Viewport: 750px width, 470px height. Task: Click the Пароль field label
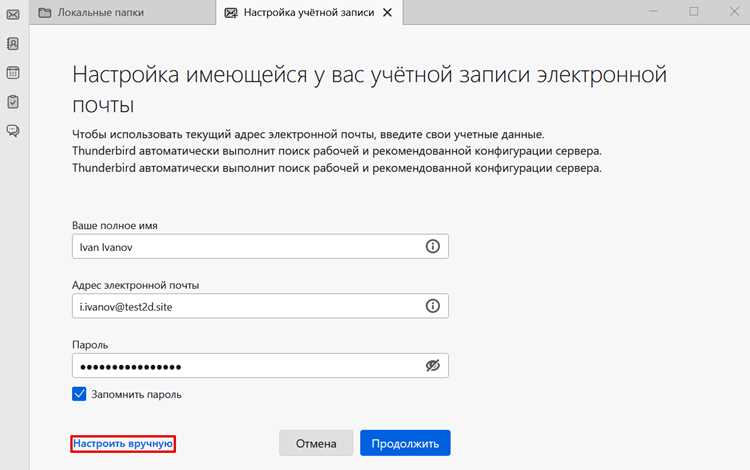90,345
